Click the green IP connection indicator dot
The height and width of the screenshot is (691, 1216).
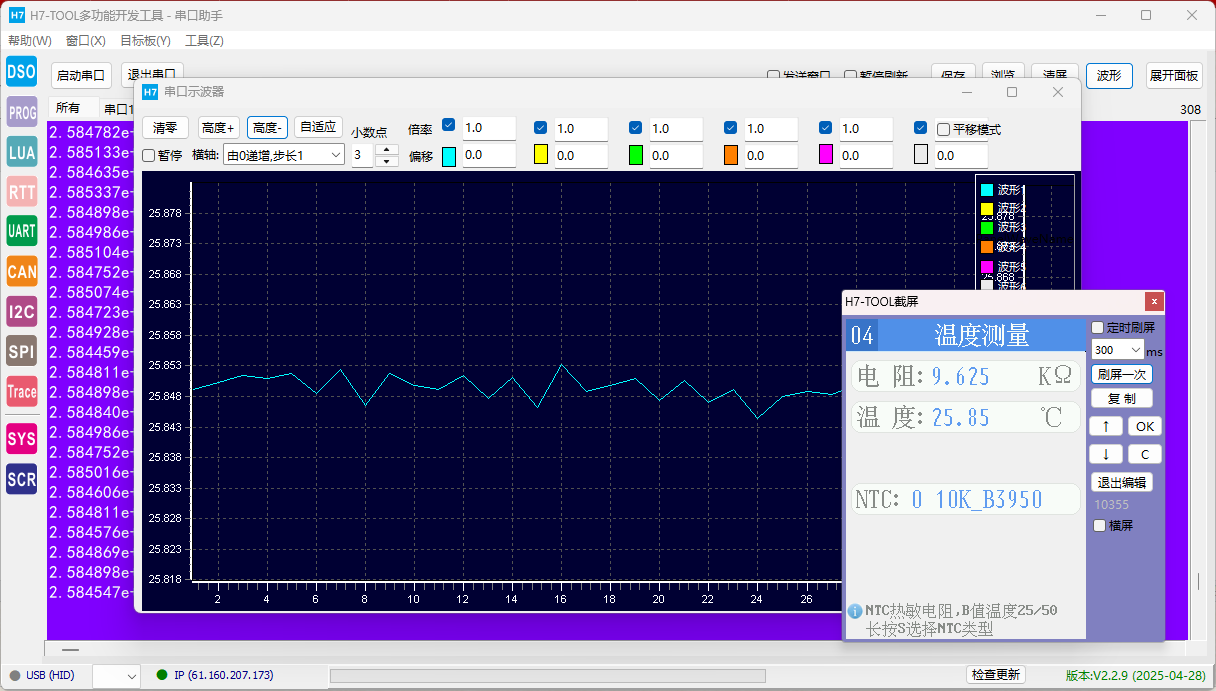(x=162, y=675)
